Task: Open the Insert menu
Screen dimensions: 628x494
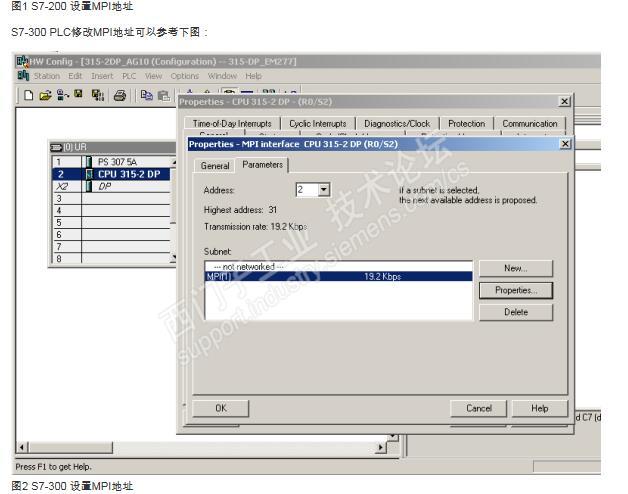Action: [x=102, y=76]
